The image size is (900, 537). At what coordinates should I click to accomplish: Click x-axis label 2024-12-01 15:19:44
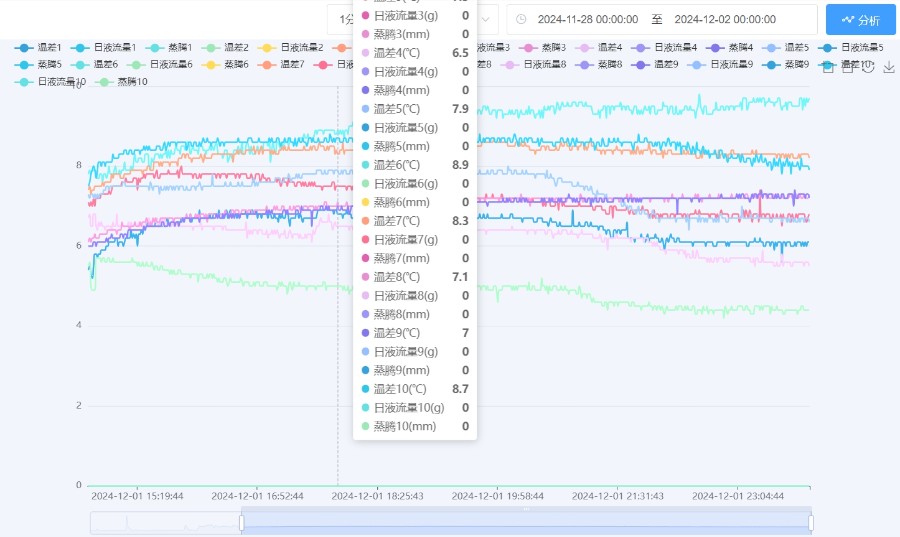[137, 496]
